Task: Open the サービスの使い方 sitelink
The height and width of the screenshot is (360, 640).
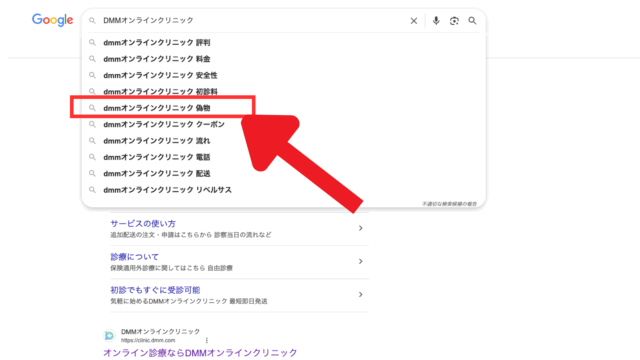Action: (x=143, y=224)
